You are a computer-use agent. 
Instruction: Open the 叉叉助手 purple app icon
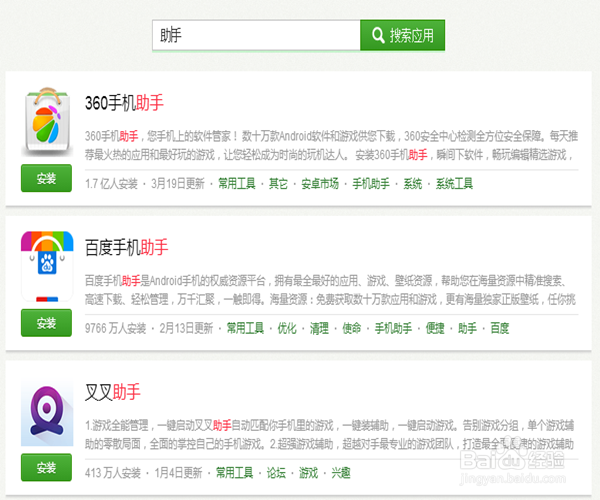click(47, 414)
